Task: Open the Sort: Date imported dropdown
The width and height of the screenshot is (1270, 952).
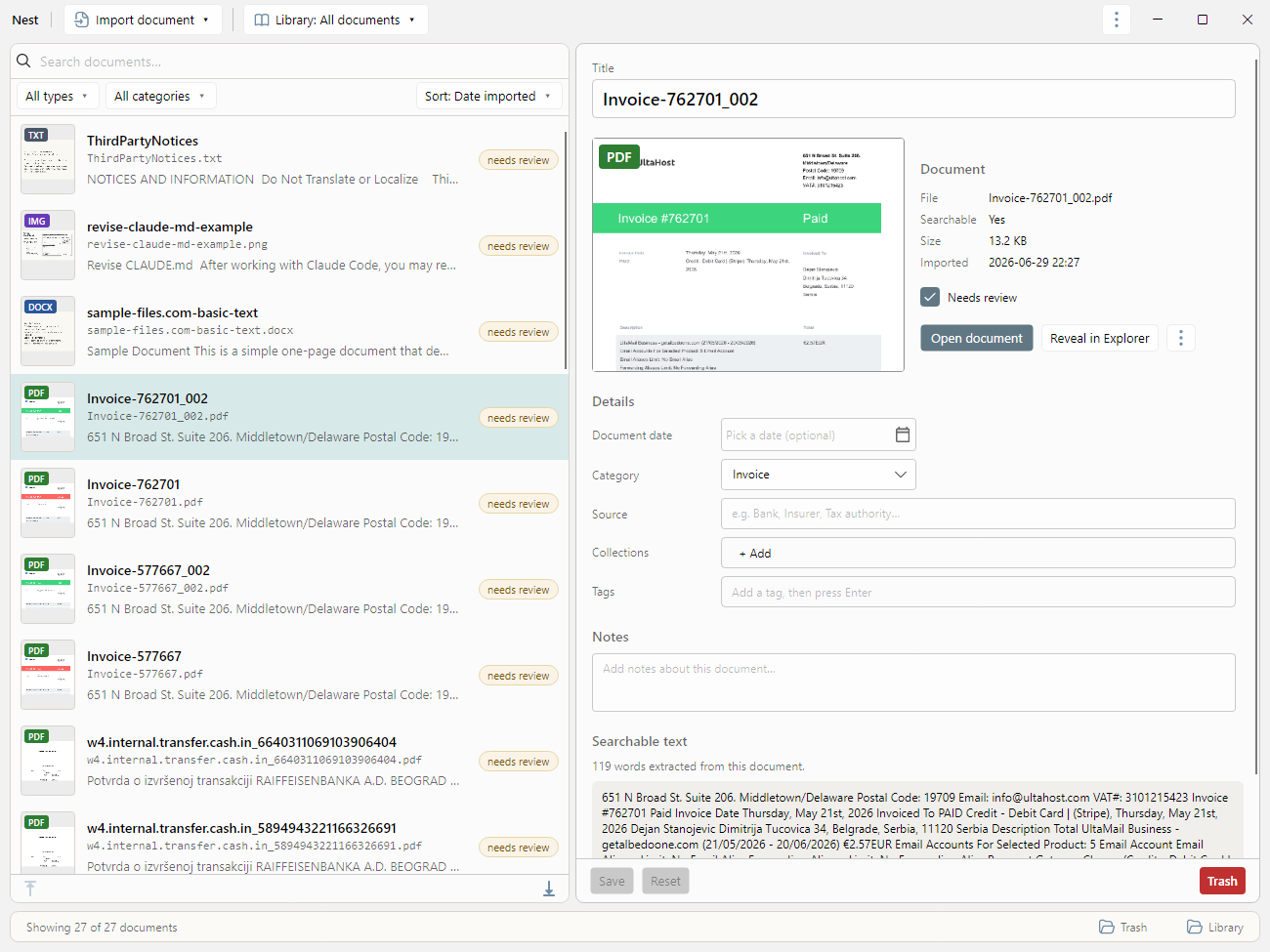Action: coord(488,96)
